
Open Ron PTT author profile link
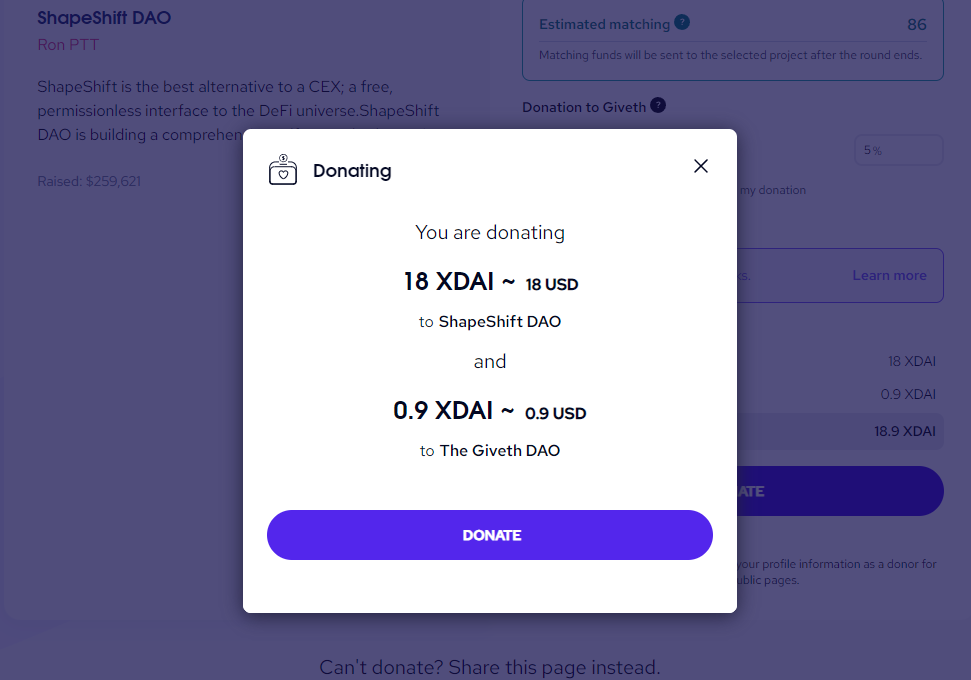click(x=68, y=45)
